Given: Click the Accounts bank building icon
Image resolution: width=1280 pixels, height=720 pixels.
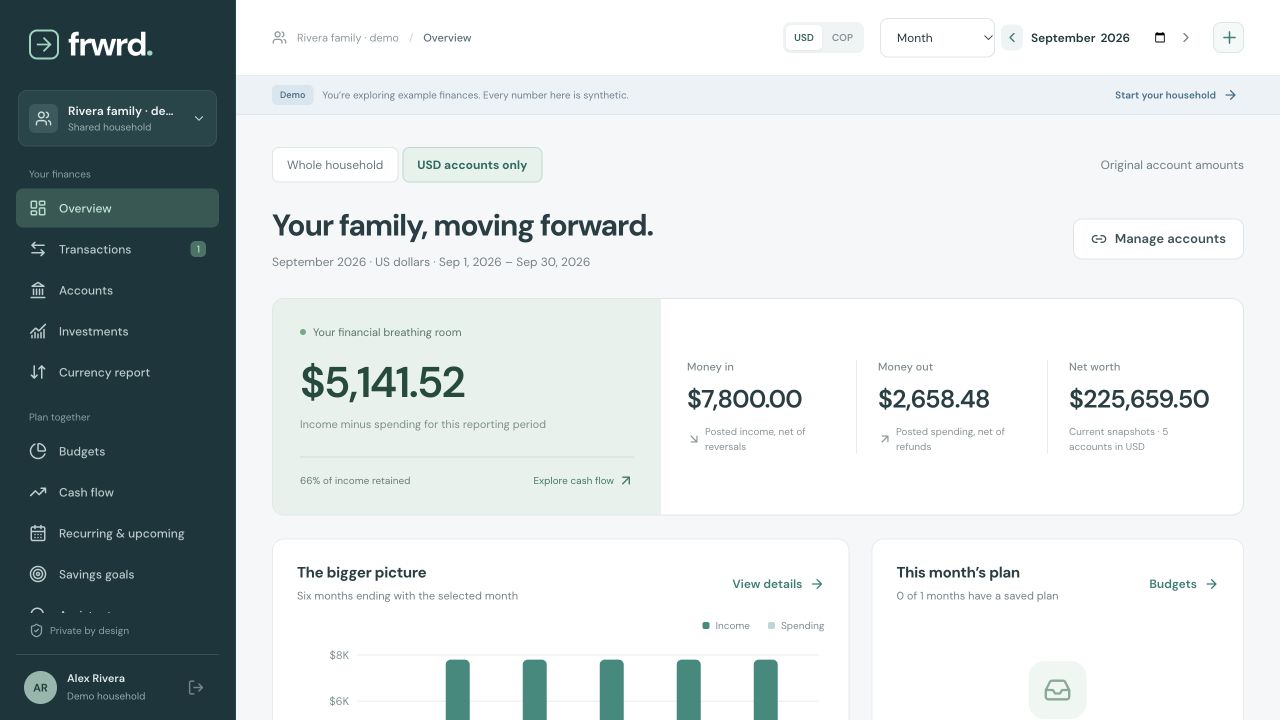Looking at the screenshot, I should point(38,290).
